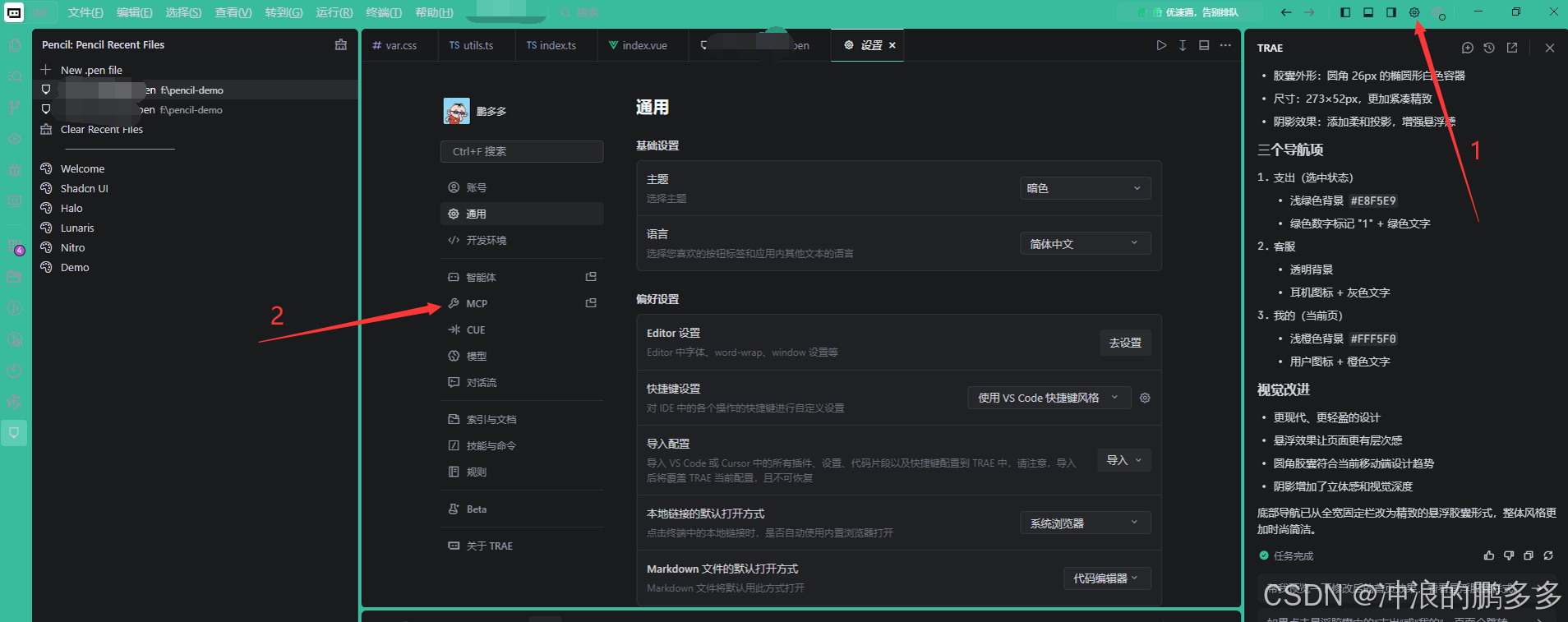Open chat history icon in TRAE panel
Screen dimensions: 1568x622
[1489, 48]
